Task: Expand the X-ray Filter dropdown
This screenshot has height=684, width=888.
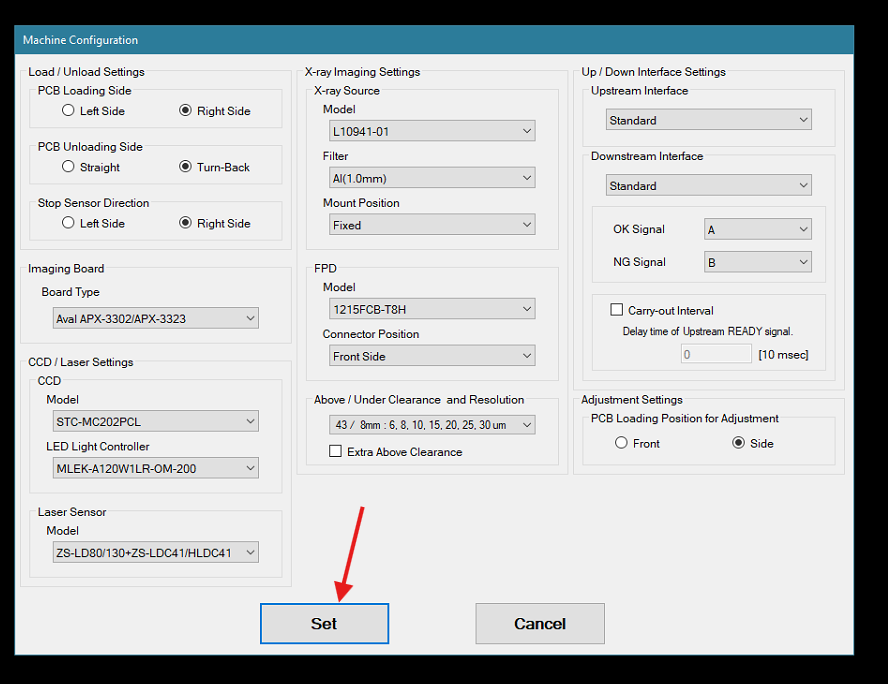Action: click(432, 178)
